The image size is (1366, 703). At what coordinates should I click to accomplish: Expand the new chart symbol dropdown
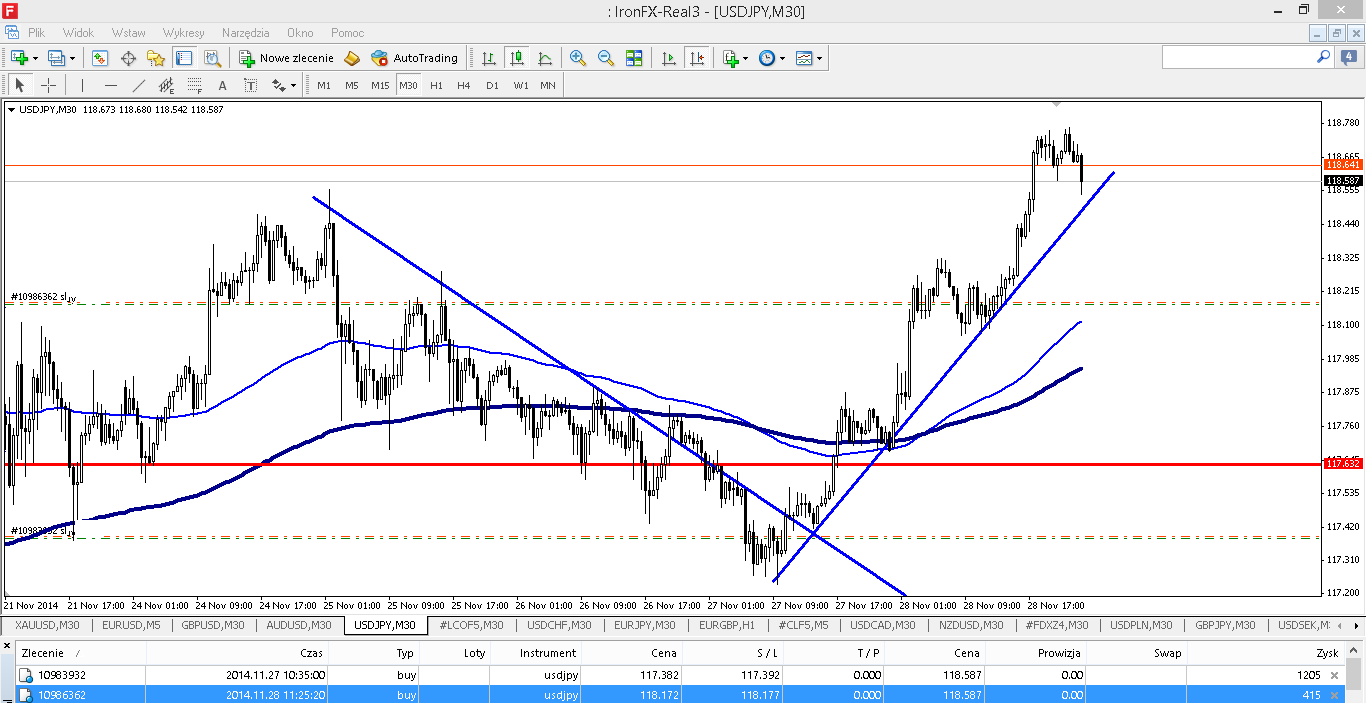35,58
